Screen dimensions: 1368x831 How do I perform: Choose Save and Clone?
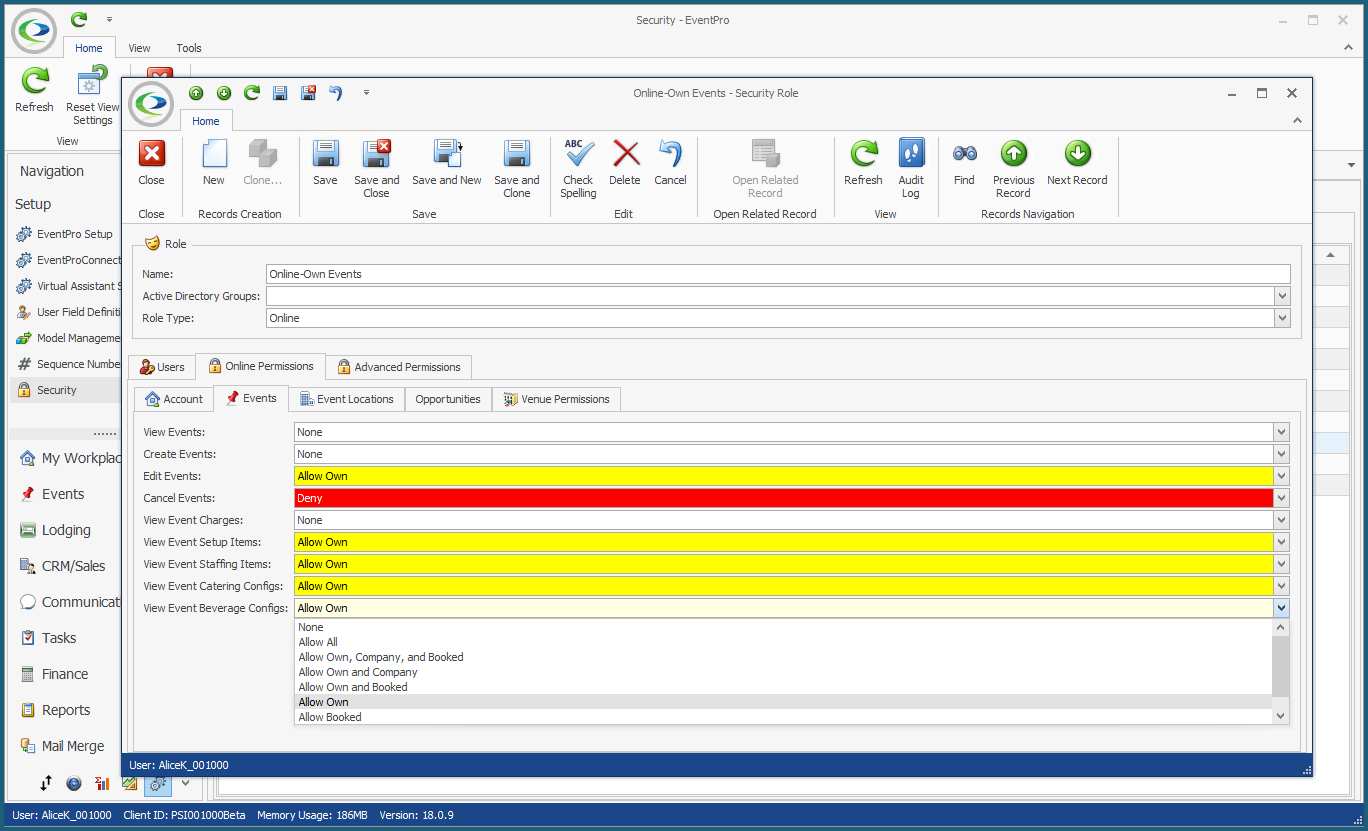517,169
